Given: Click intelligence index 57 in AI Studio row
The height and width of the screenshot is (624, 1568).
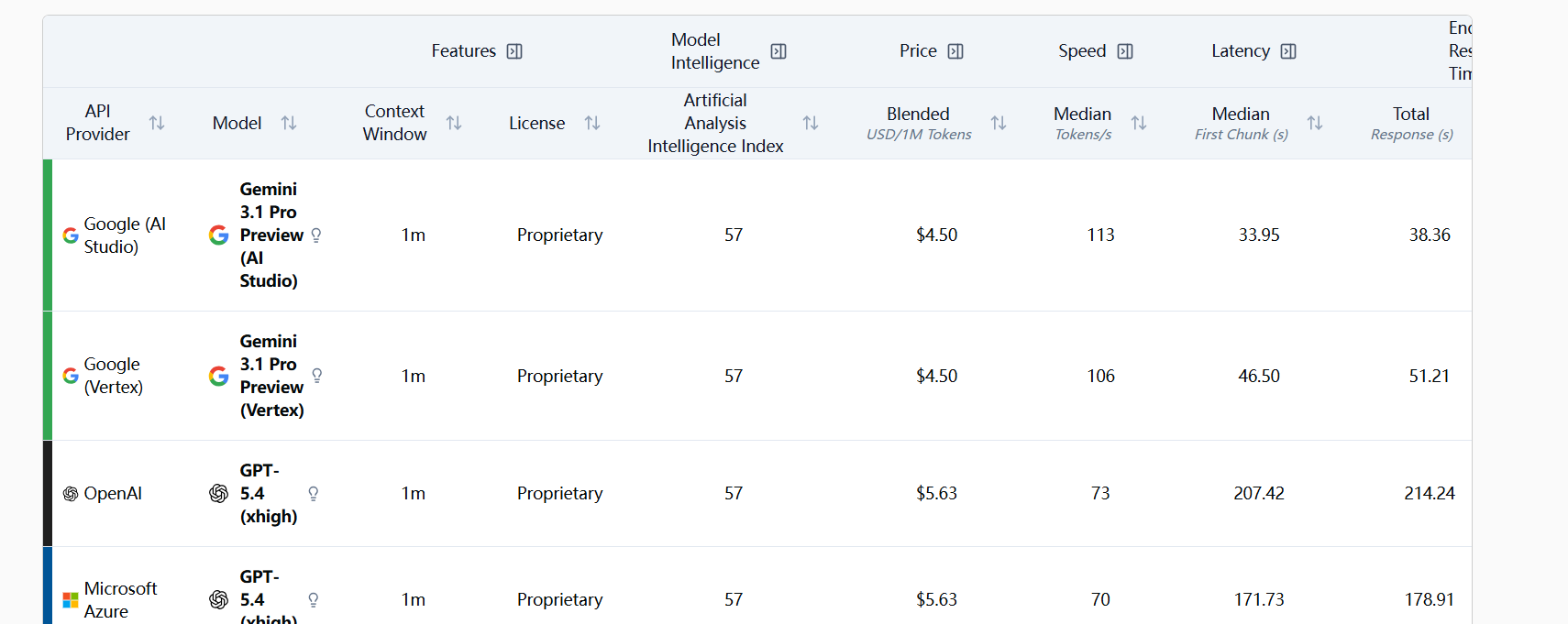Looking at the screenshot, I should 734,235.
